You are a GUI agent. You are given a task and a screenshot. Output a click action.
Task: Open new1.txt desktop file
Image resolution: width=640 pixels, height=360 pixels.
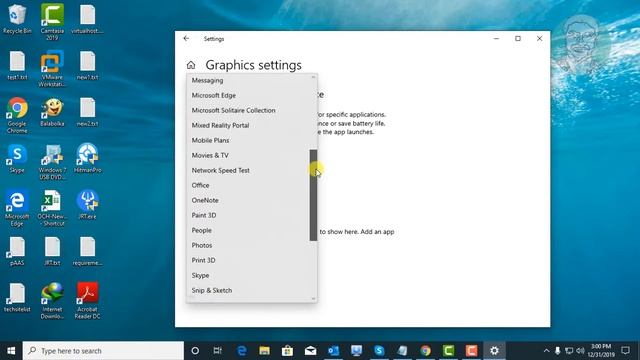(x=87, y=66)
